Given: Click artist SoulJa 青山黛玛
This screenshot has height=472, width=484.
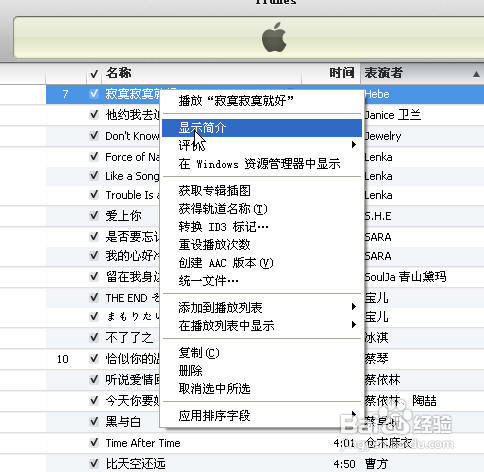Looking at the screenshot, I should (x=405, y=277).
